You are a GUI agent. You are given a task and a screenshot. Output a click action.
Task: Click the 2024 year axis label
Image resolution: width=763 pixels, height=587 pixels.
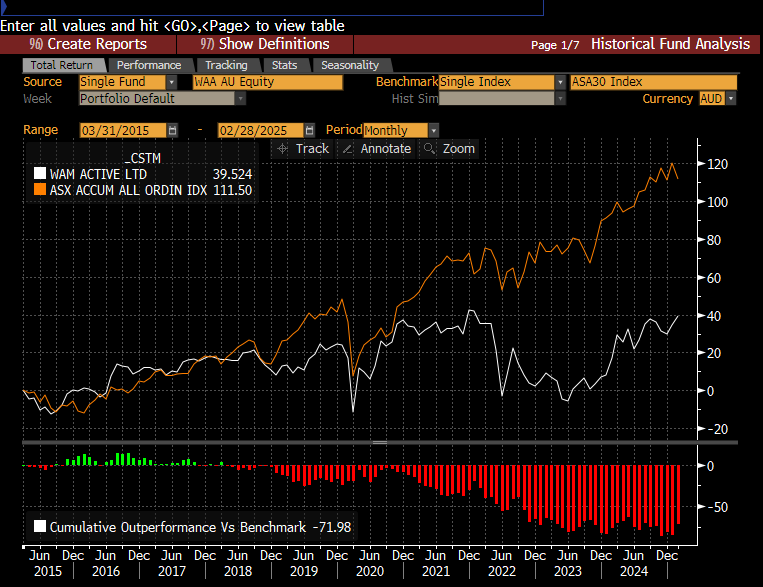point(634,571)
